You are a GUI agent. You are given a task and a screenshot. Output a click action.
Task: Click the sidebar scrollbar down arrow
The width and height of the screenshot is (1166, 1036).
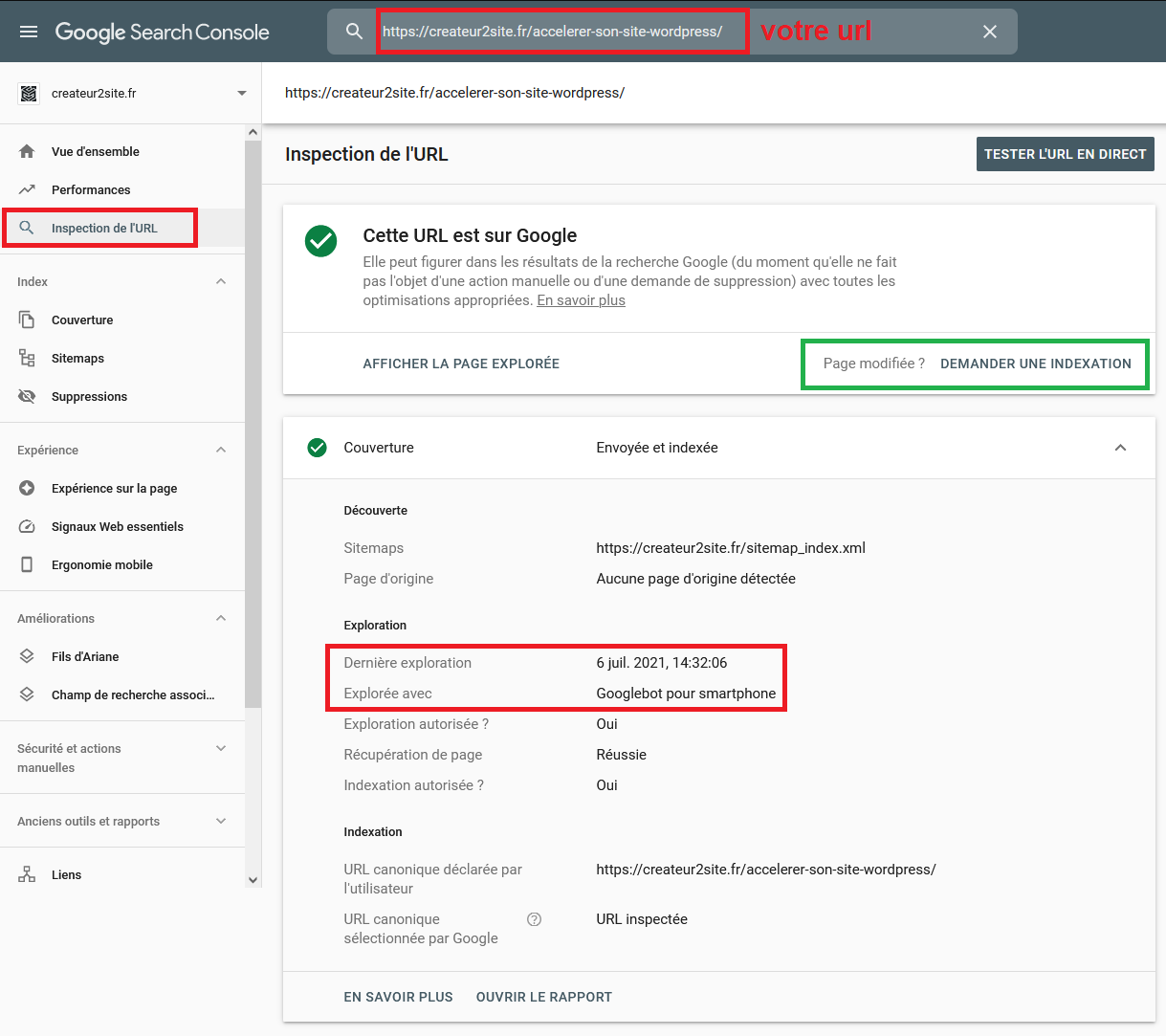tap(253, 879)
